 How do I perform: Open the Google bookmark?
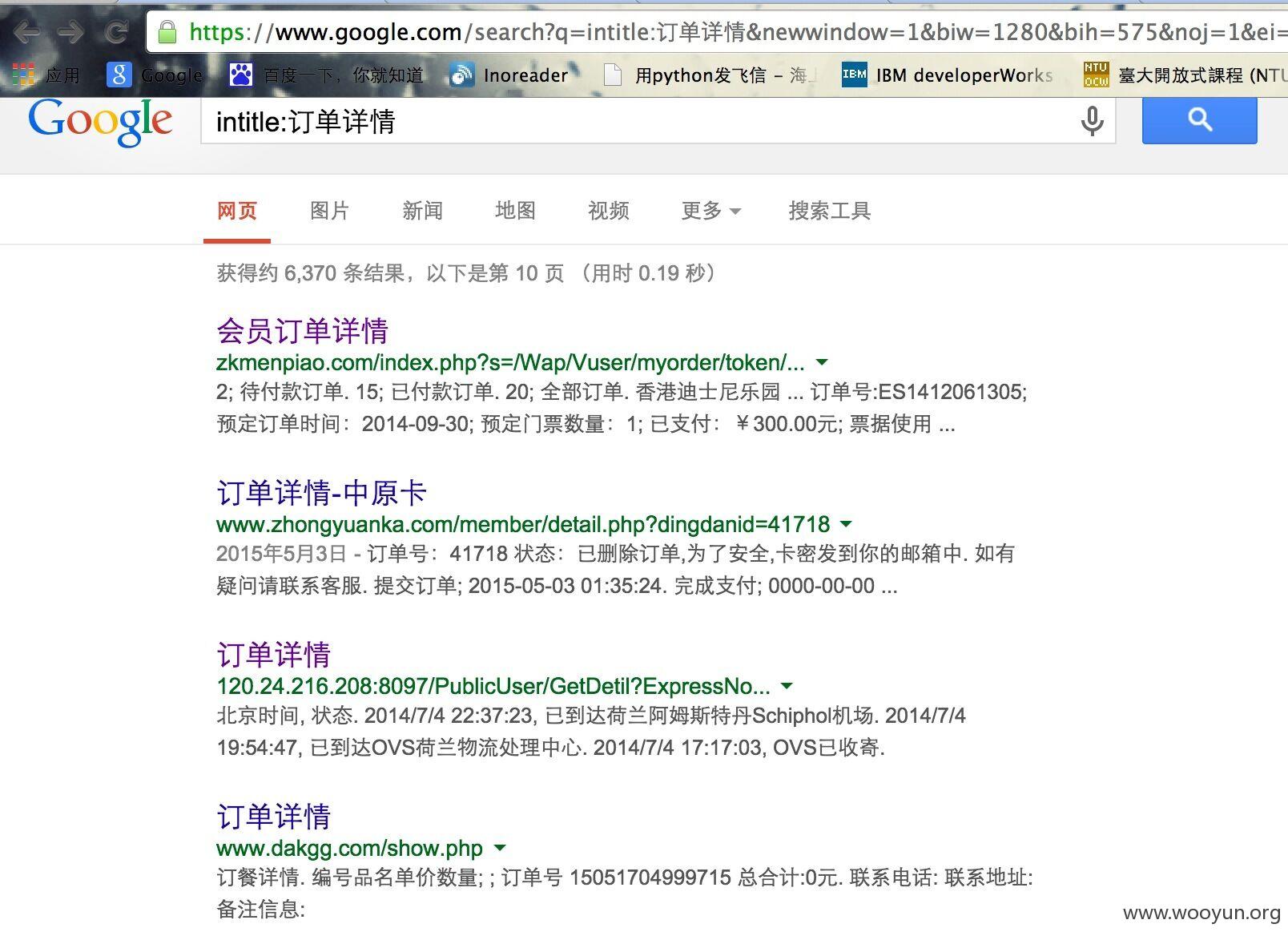[155, 75]
